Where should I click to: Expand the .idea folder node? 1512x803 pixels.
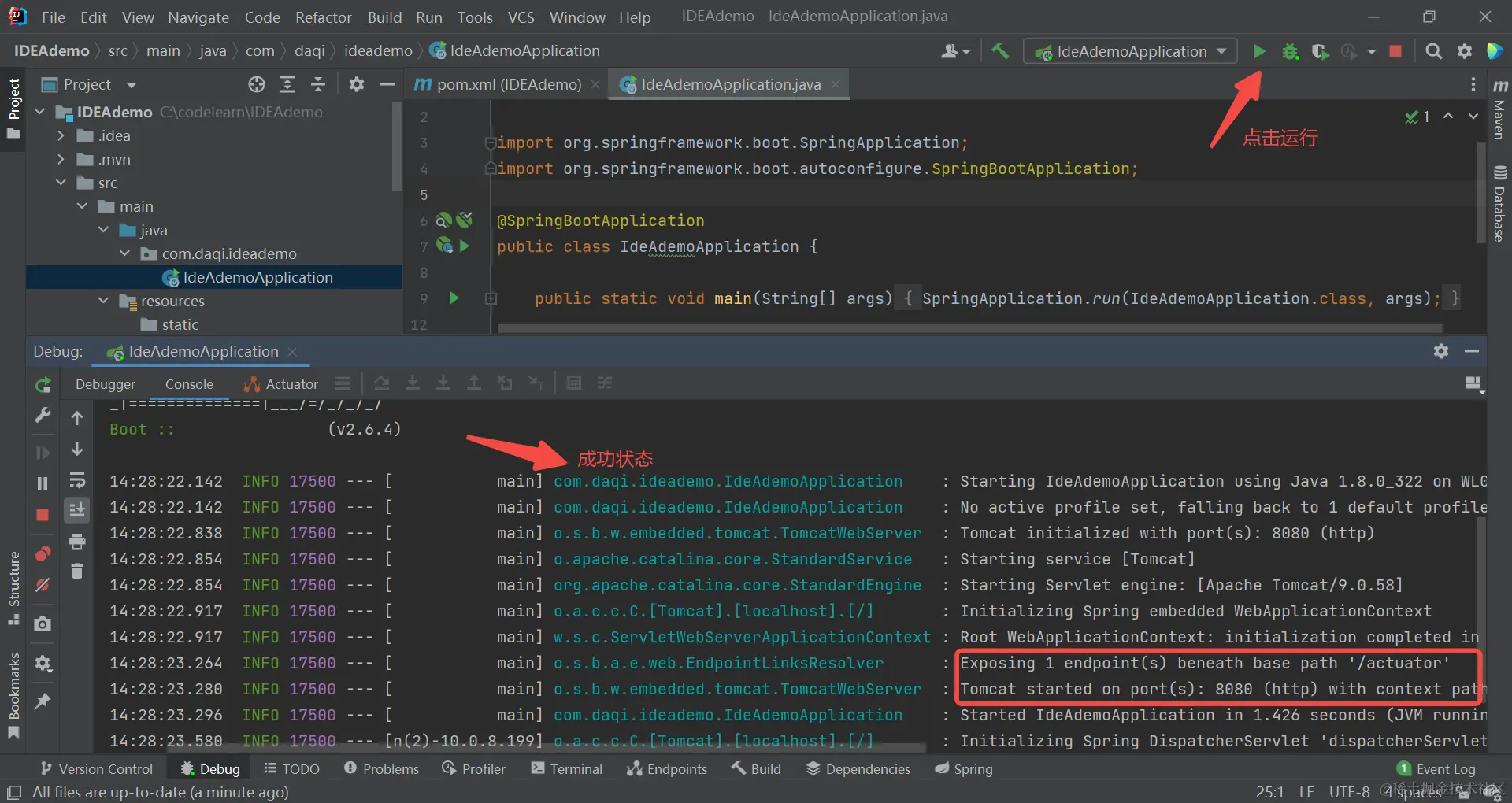pyautogui.click(x=61, y=135)
